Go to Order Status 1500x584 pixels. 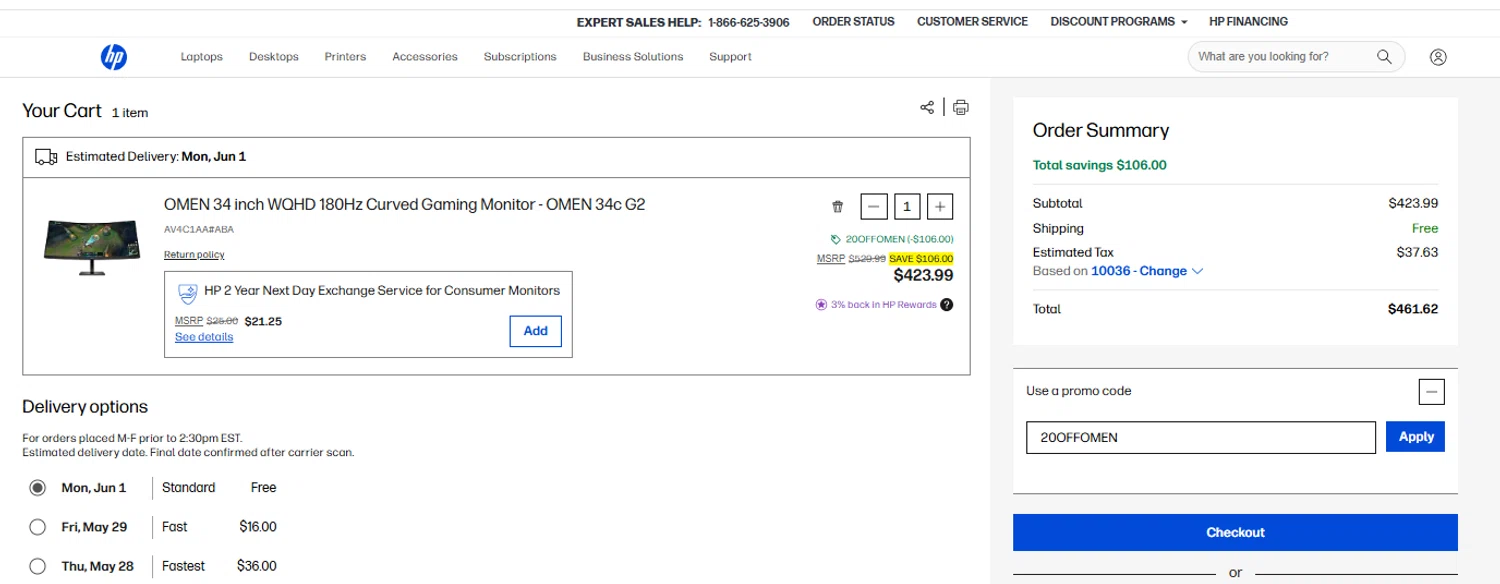point(853,21)
